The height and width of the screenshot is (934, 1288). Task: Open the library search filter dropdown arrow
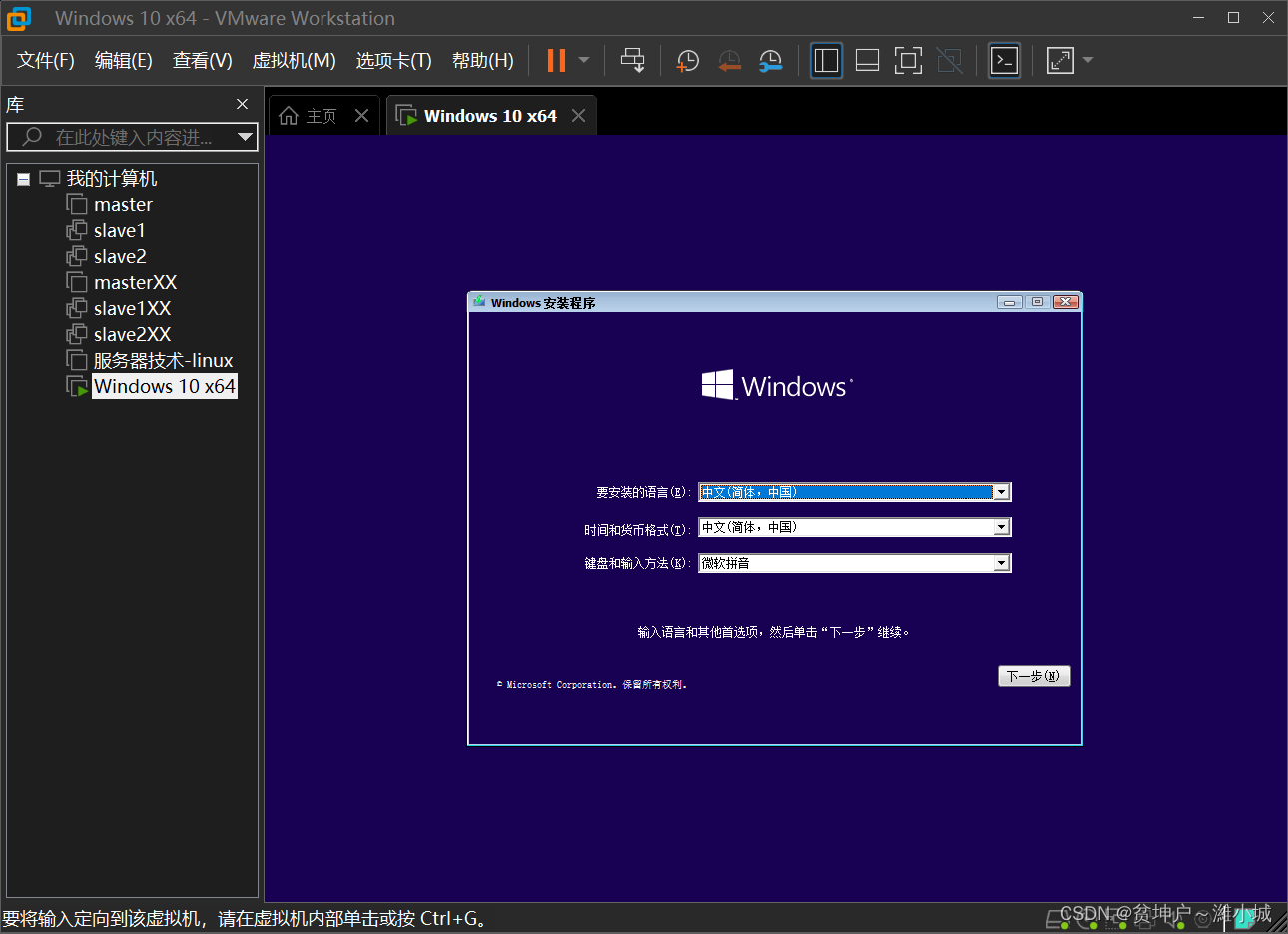tap(245, 137)
